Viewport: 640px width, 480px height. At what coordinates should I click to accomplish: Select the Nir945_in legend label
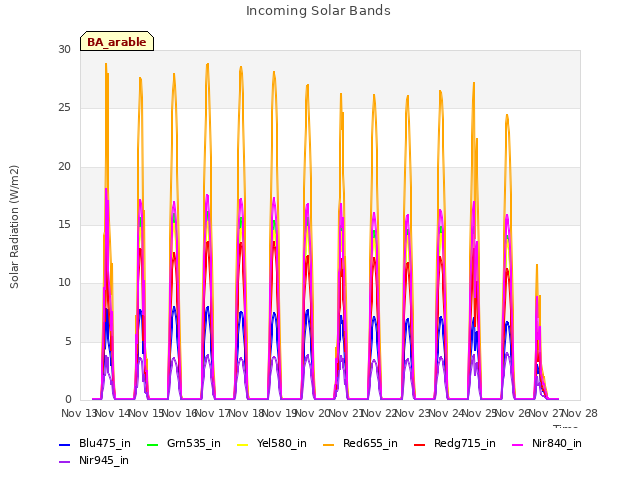point(104,461)
